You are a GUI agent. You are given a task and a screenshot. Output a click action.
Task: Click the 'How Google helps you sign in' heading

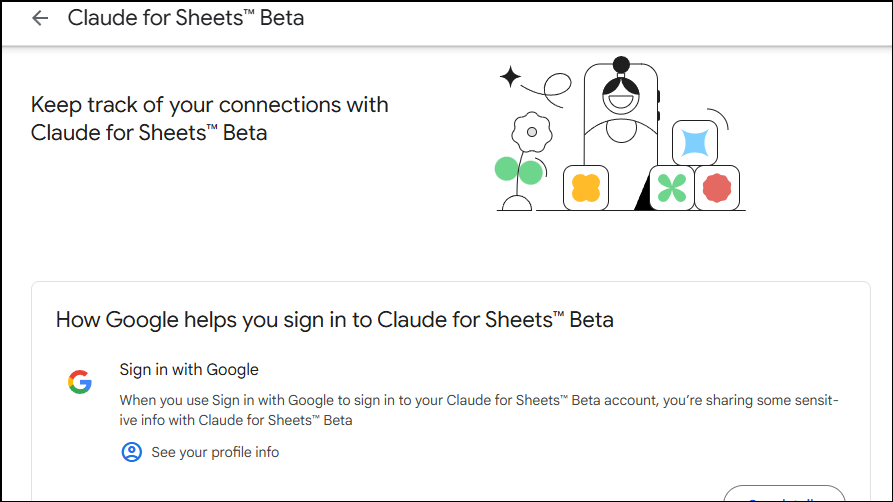pyautogui.click(x=334, y=320)
